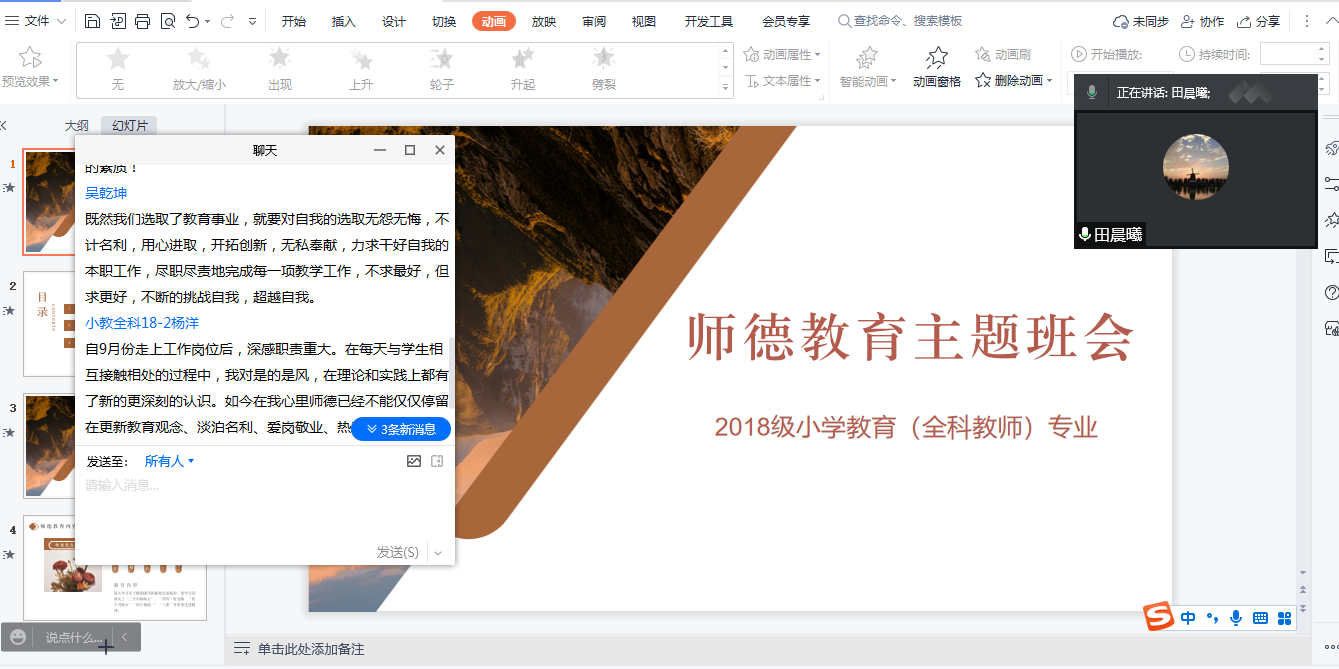
Task: Open the 动画窗格 animation pane
Action: pyautogui.click(x=936, y=67)
